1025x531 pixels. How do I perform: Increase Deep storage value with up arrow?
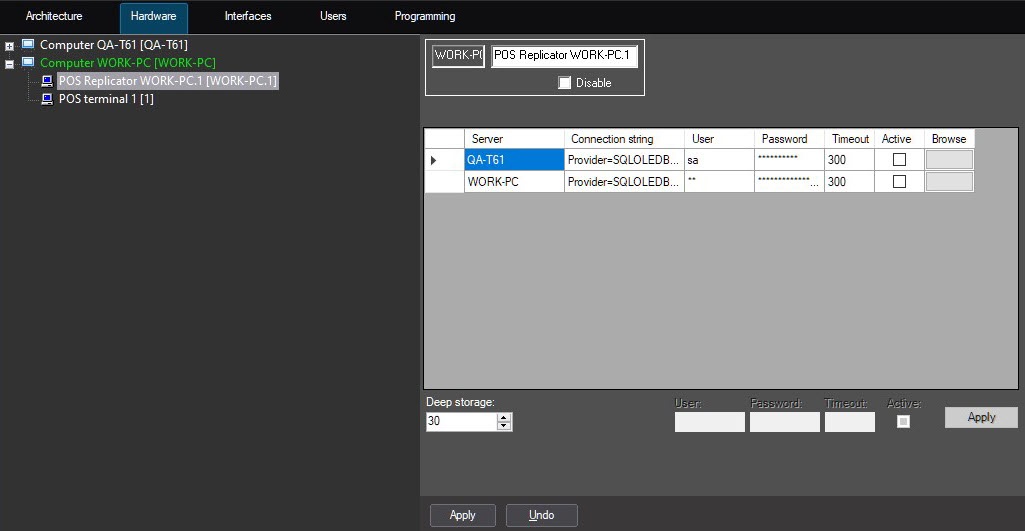click(504, 417)
